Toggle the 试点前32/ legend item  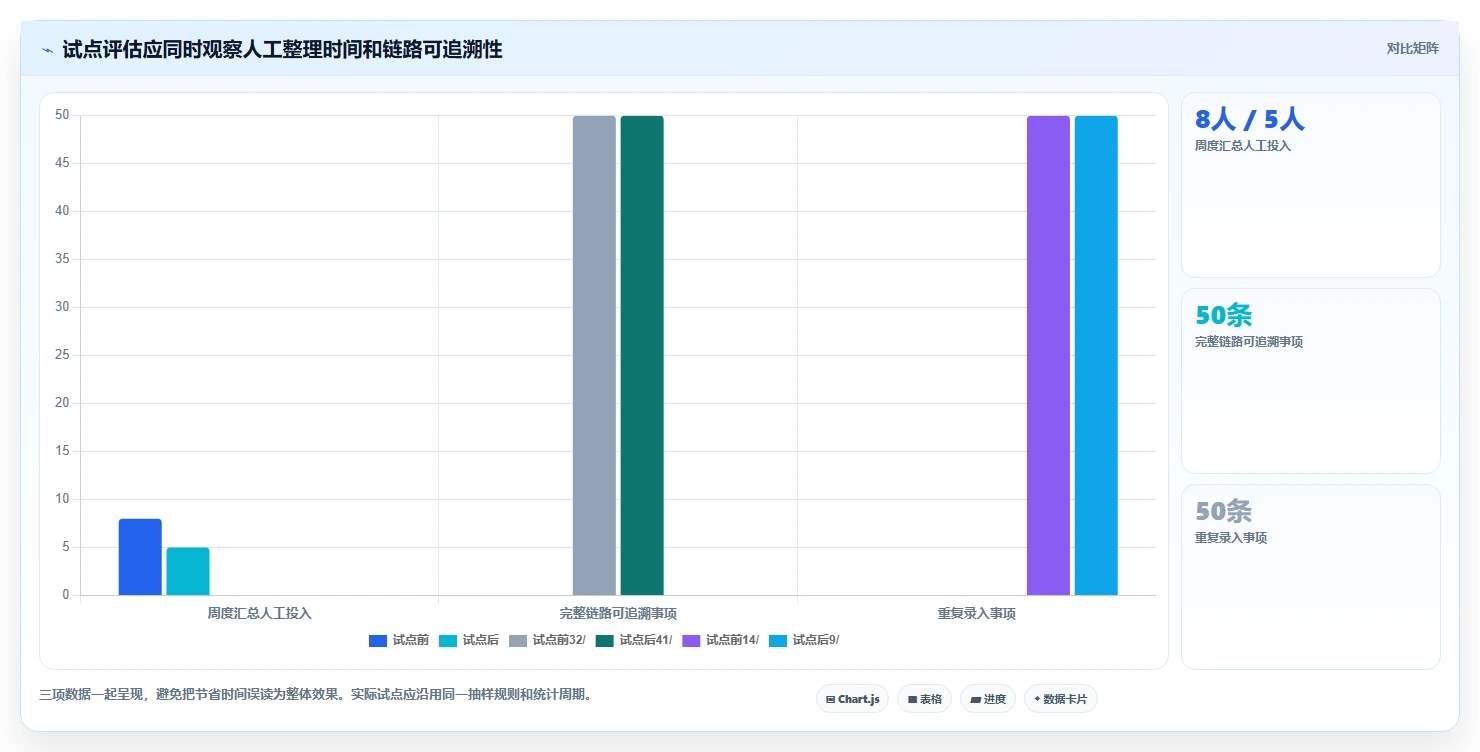click(x=547, y=640)
